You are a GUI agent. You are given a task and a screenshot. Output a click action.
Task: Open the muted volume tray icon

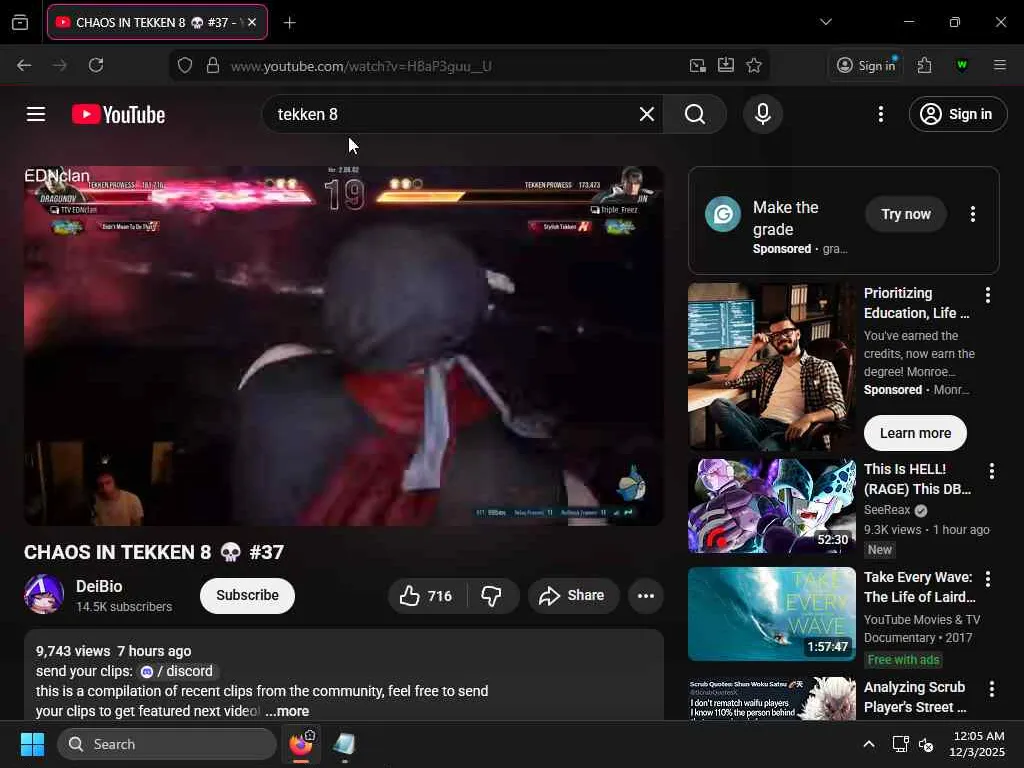click(926, 744)
